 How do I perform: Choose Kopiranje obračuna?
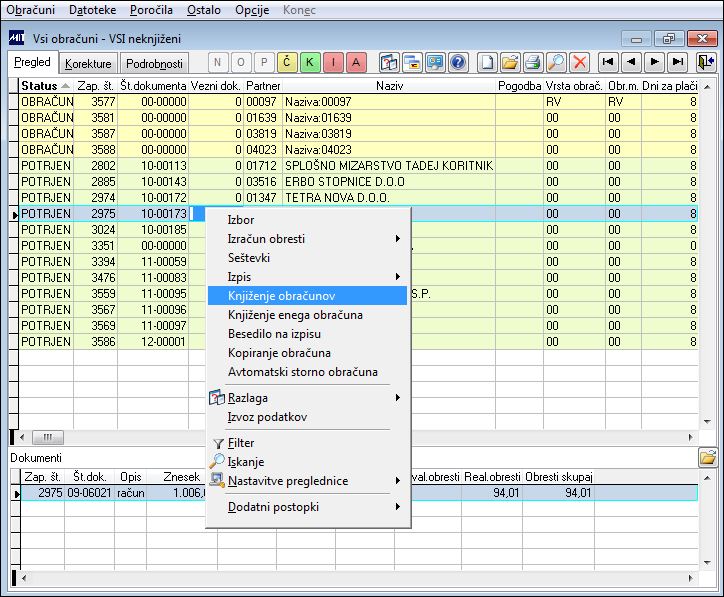(308, 353)
